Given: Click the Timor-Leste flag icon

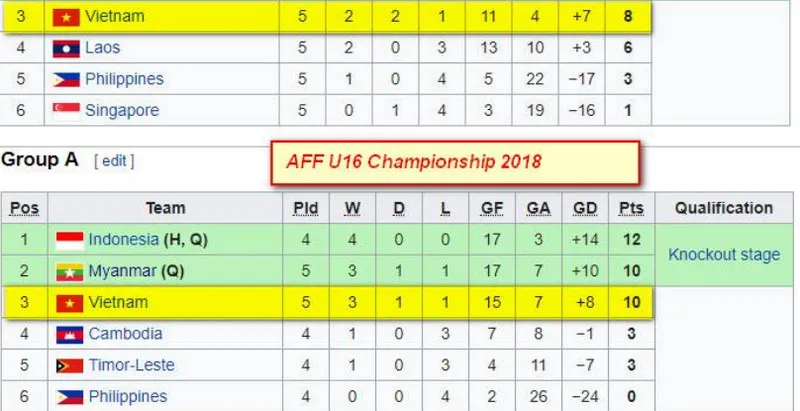Looking at the screenshot, I should click(69, 365).
